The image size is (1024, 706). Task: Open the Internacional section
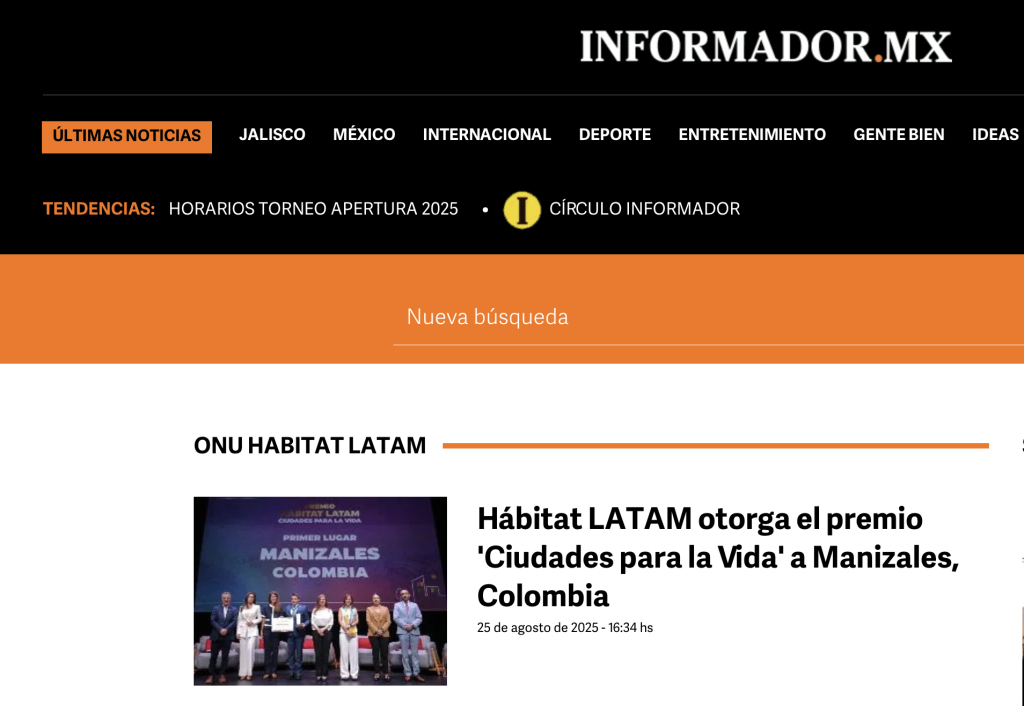[487, 135]
